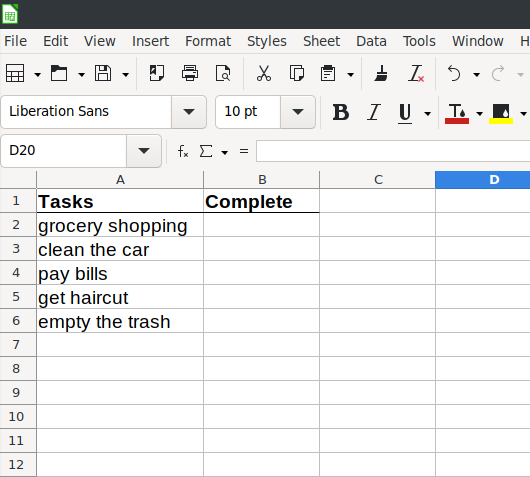Open the Format menu
The image size is (530, 477).
point(208,41)
